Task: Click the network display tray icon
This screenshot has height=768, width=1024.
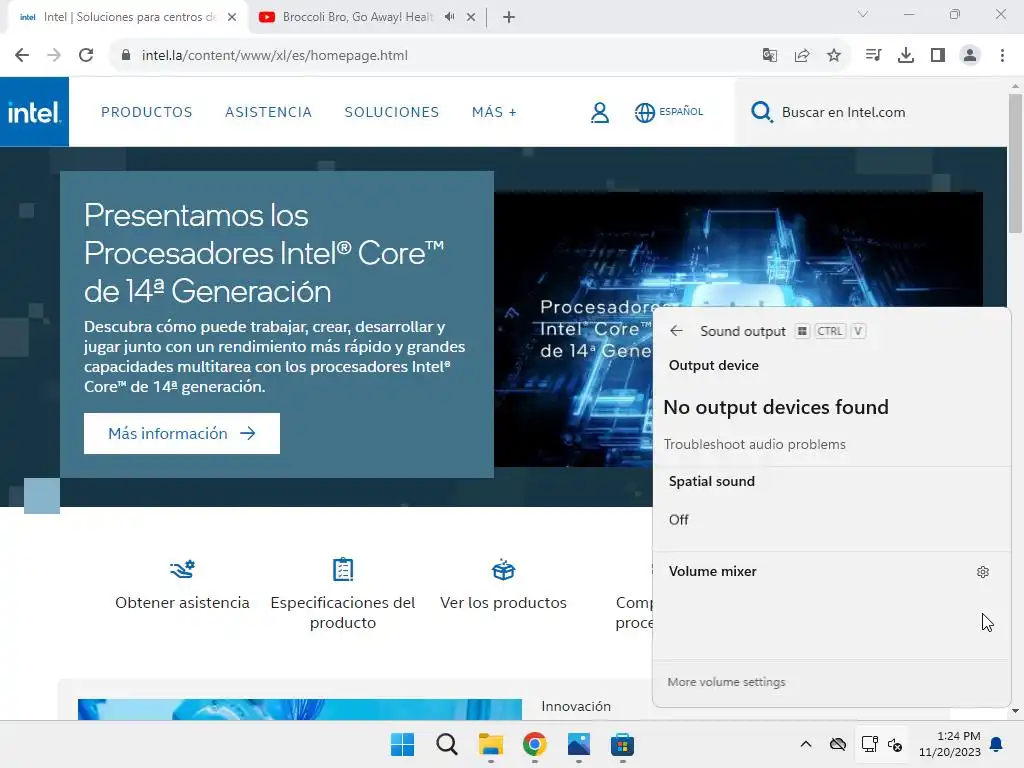Action: tap(869, 744)
